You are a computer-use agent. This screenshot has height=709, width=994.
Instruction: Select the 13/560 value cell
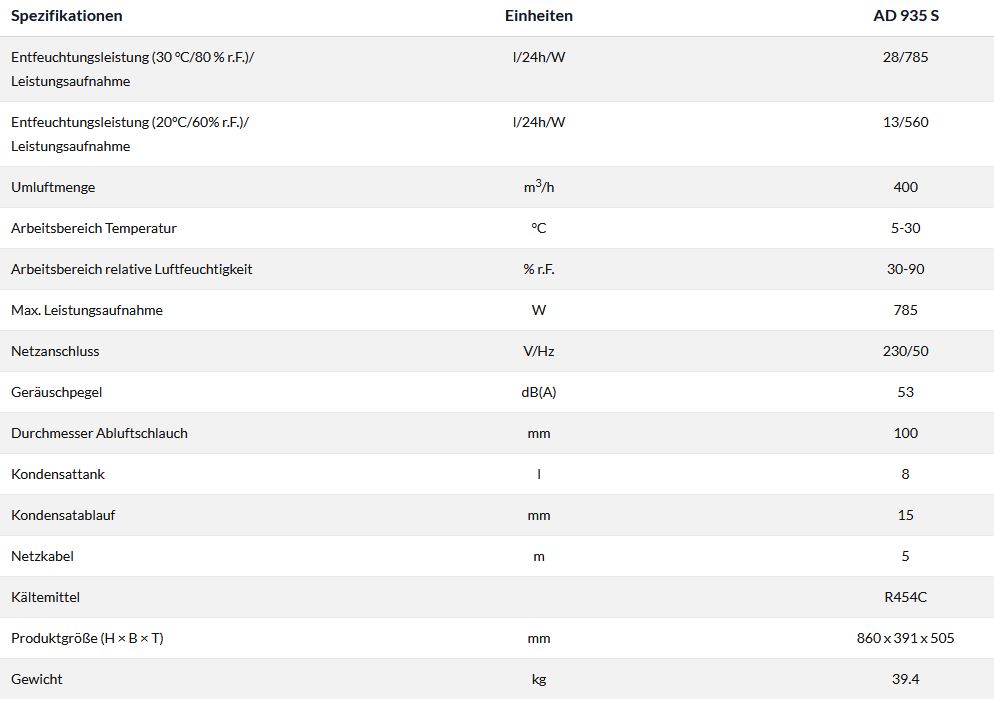pos(905,122)
